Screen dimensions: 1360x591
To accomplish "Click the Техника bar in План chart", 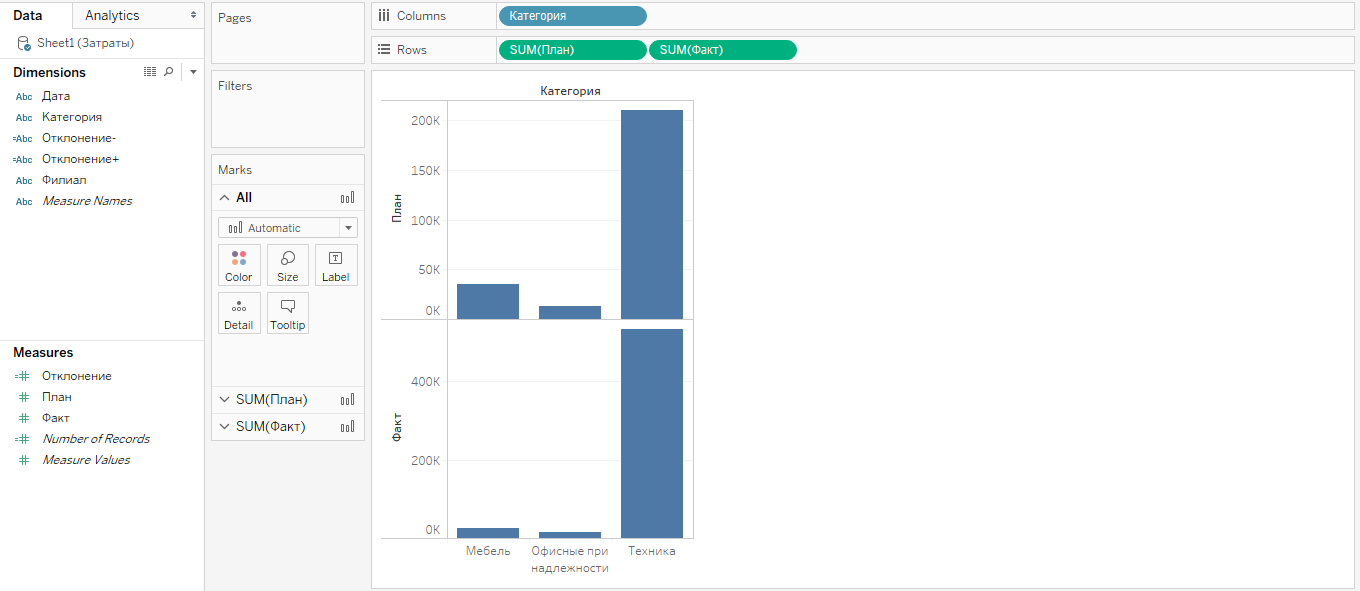I will (x=651, y=215).
